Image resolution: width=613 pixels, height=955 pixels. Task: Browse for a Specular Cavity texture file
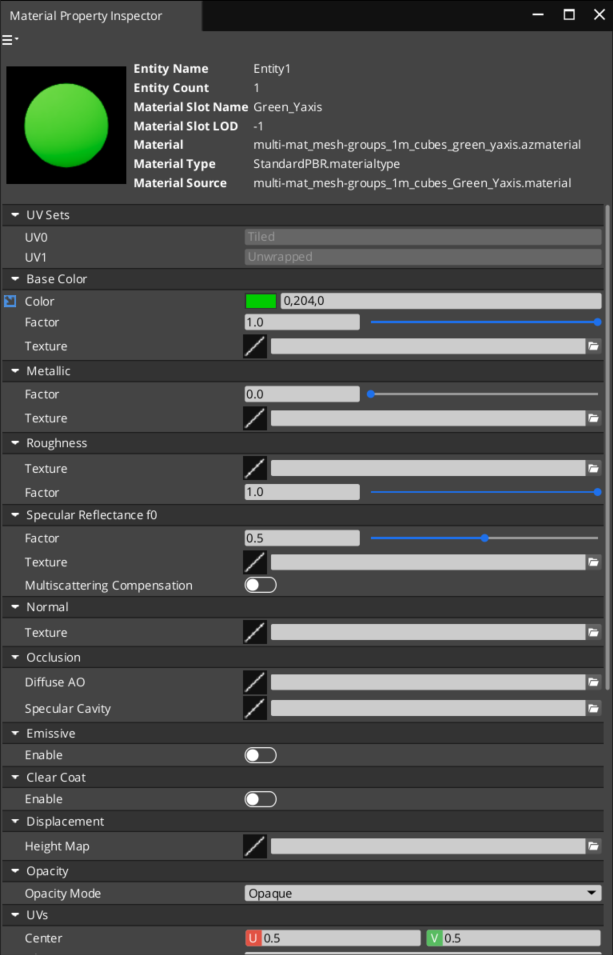[x=593, y=708]
